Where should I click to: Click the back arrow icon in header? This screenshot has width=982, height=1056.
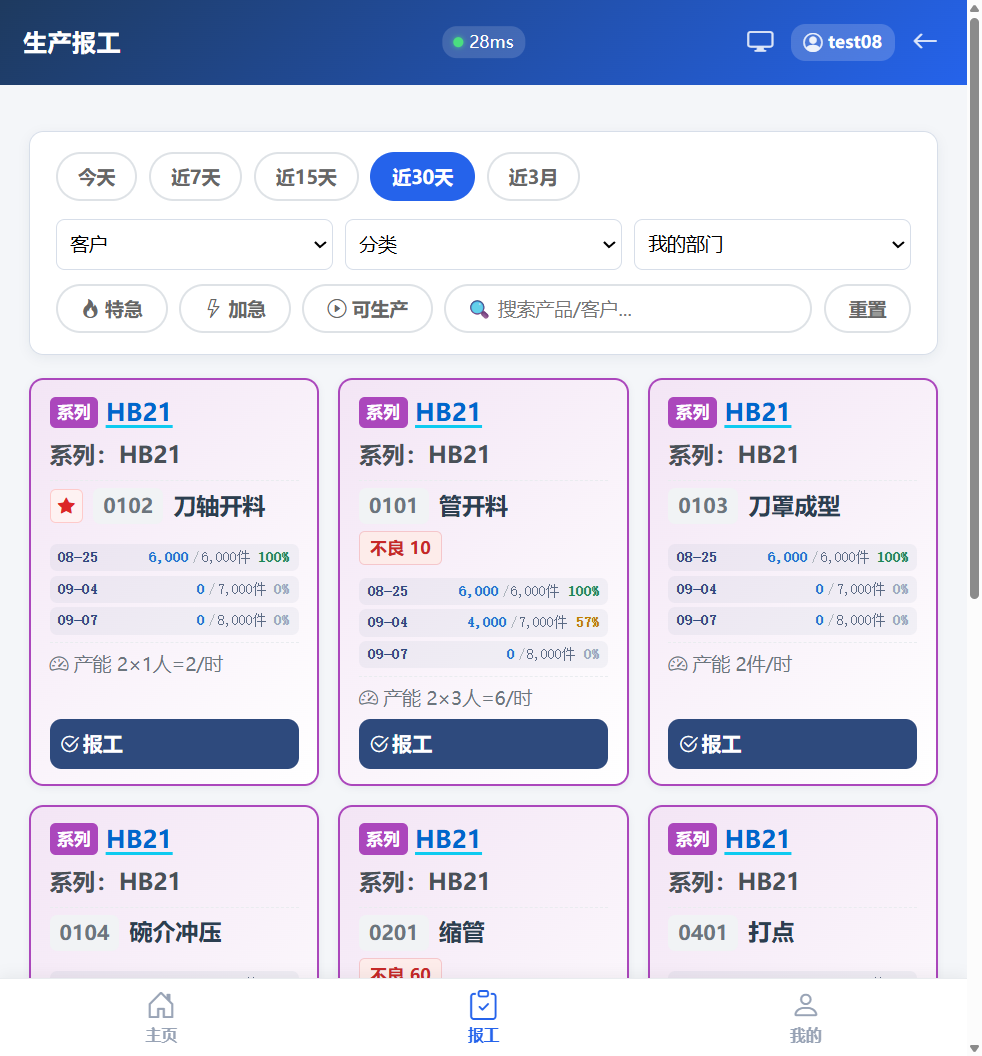tap(925, 42)
